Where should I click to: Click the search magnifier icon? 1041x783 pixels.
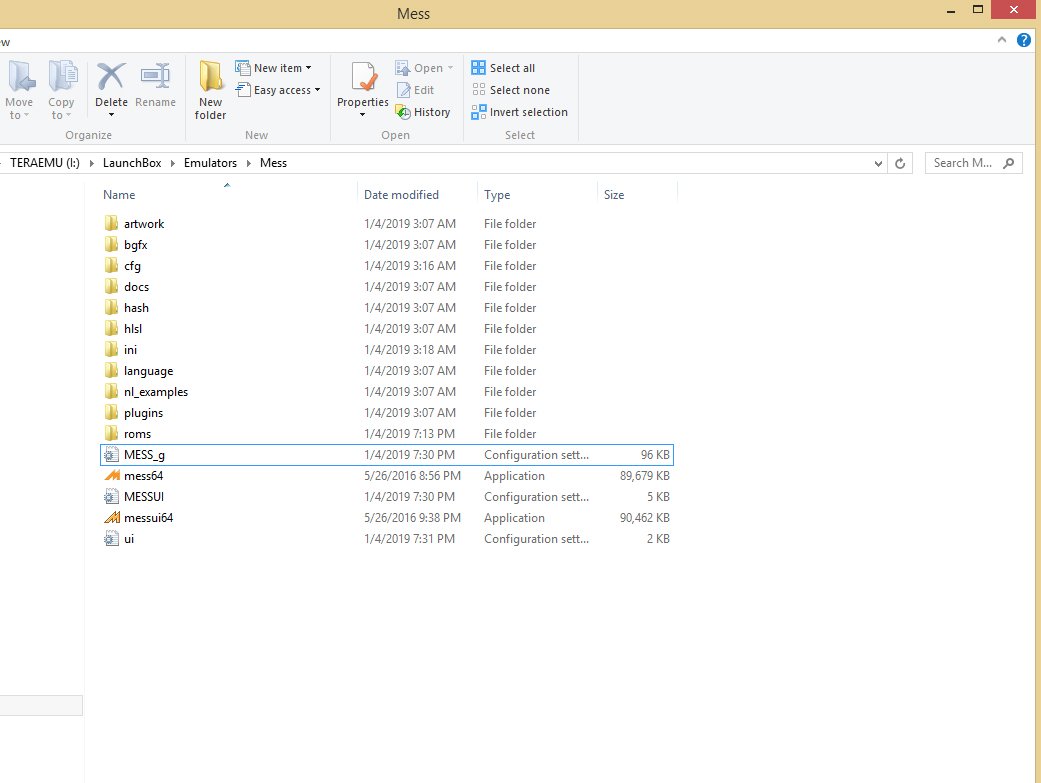click(1008, 163)
